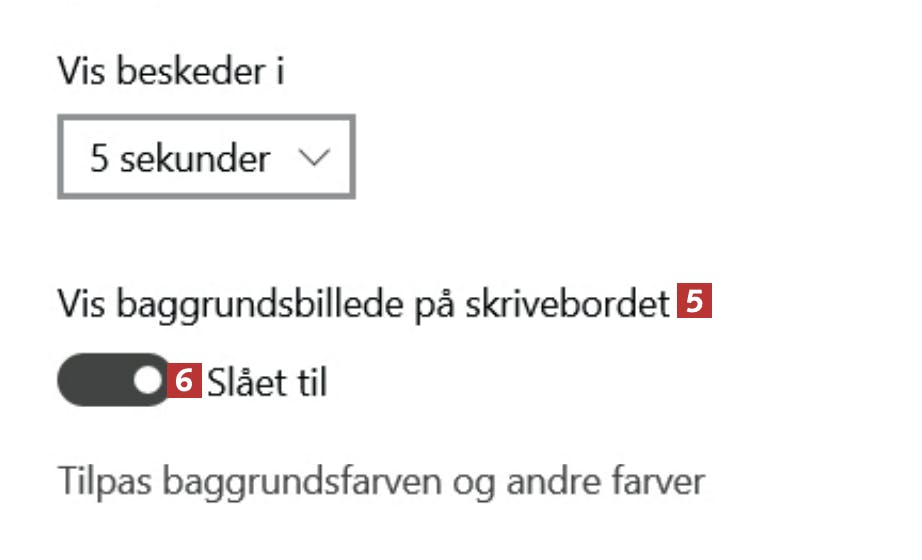
Task: Toggle the desktop background image switch
Action: (x=114, y=380)
